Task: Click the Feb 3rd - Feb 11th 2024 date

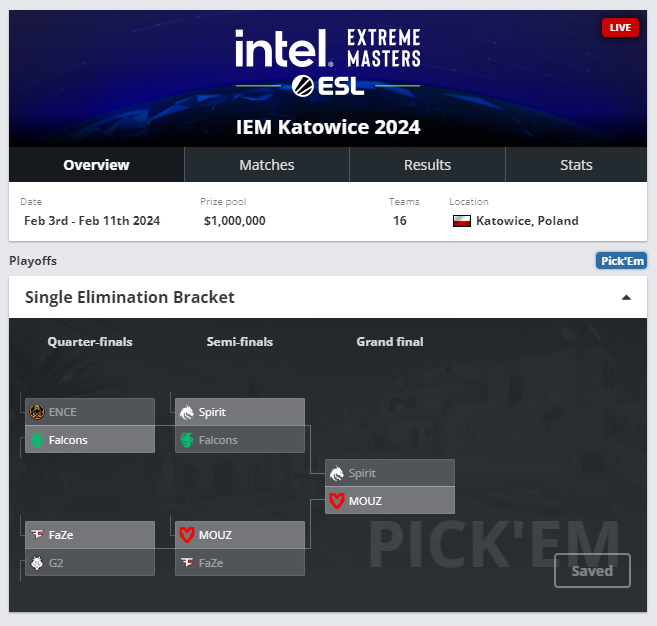Action: [92, 221]
